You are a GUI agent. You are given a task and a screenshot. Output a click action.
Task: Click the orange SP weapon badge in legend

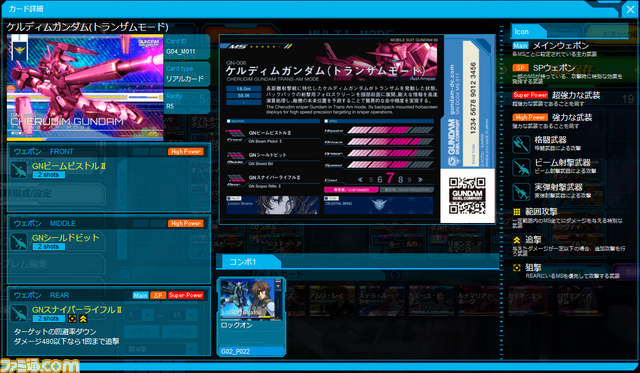click(x=520, y=68)
